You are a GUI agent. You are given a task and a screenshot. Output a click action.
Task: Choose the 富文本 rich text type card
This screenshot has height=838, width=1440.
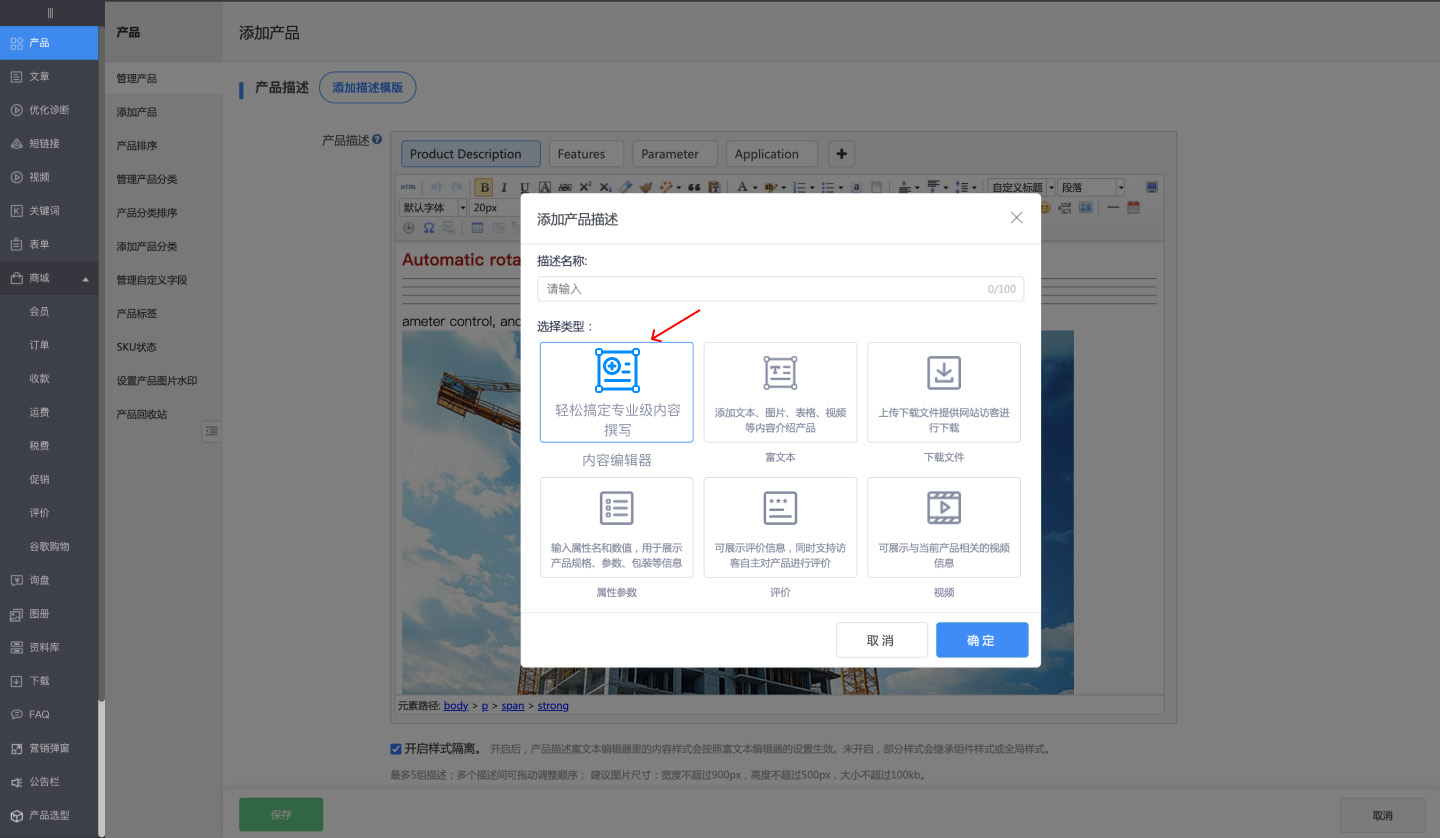pyautogui.click(x=780, y=392)
